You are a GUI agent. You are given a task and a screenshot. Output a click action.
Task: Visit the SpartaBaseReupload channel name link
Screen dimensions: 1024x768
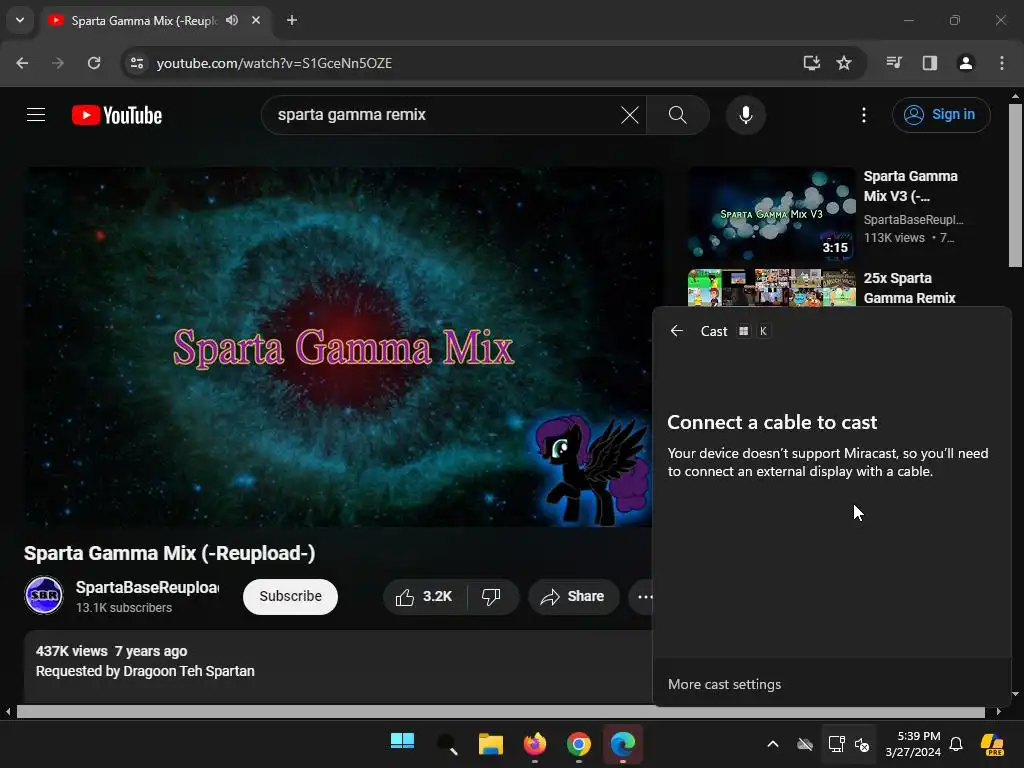tap(148, 587)
